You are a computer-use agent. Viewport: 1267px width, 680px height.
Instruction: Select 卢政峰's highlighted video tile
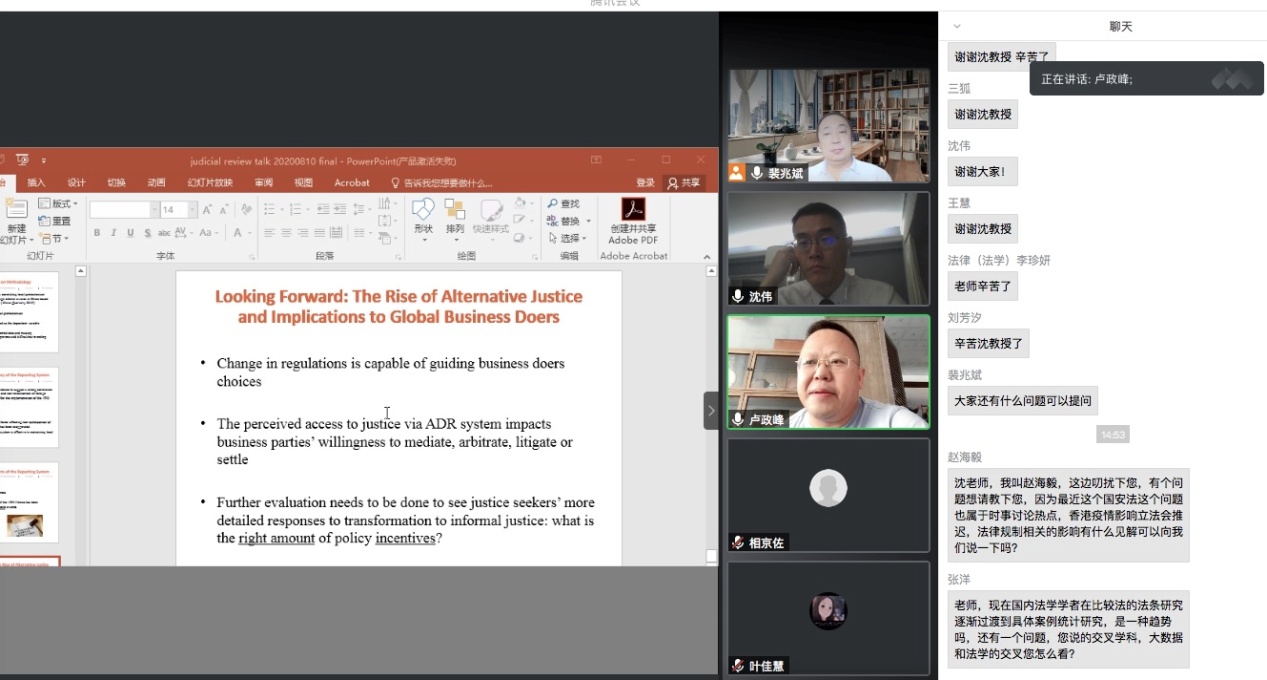click(828, 372)
